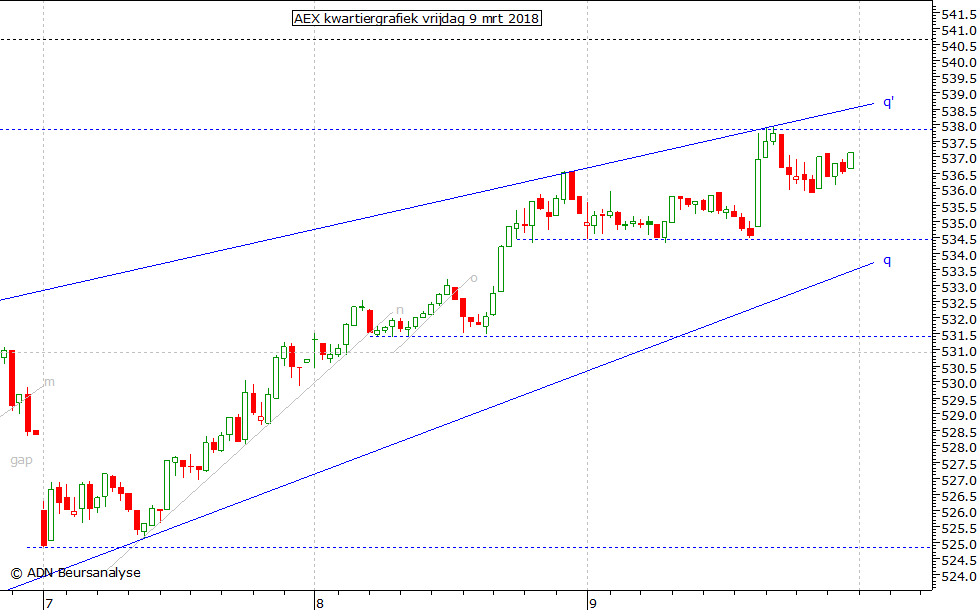Click the price axis value 524.0
This screenshot has height=610, width=980.
[x=959, y=577]
